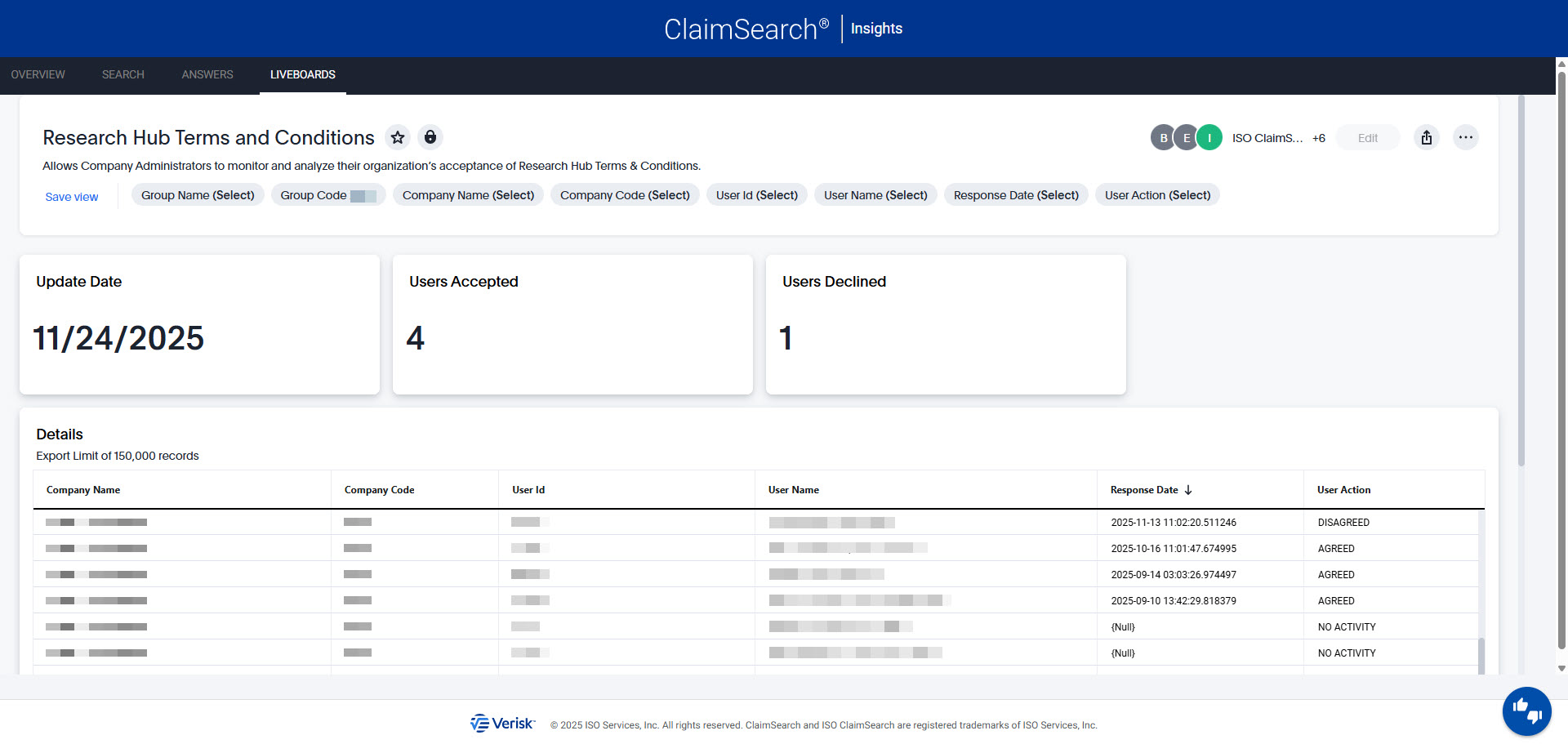Click the ClaimSearch Insights header logo

783,29
